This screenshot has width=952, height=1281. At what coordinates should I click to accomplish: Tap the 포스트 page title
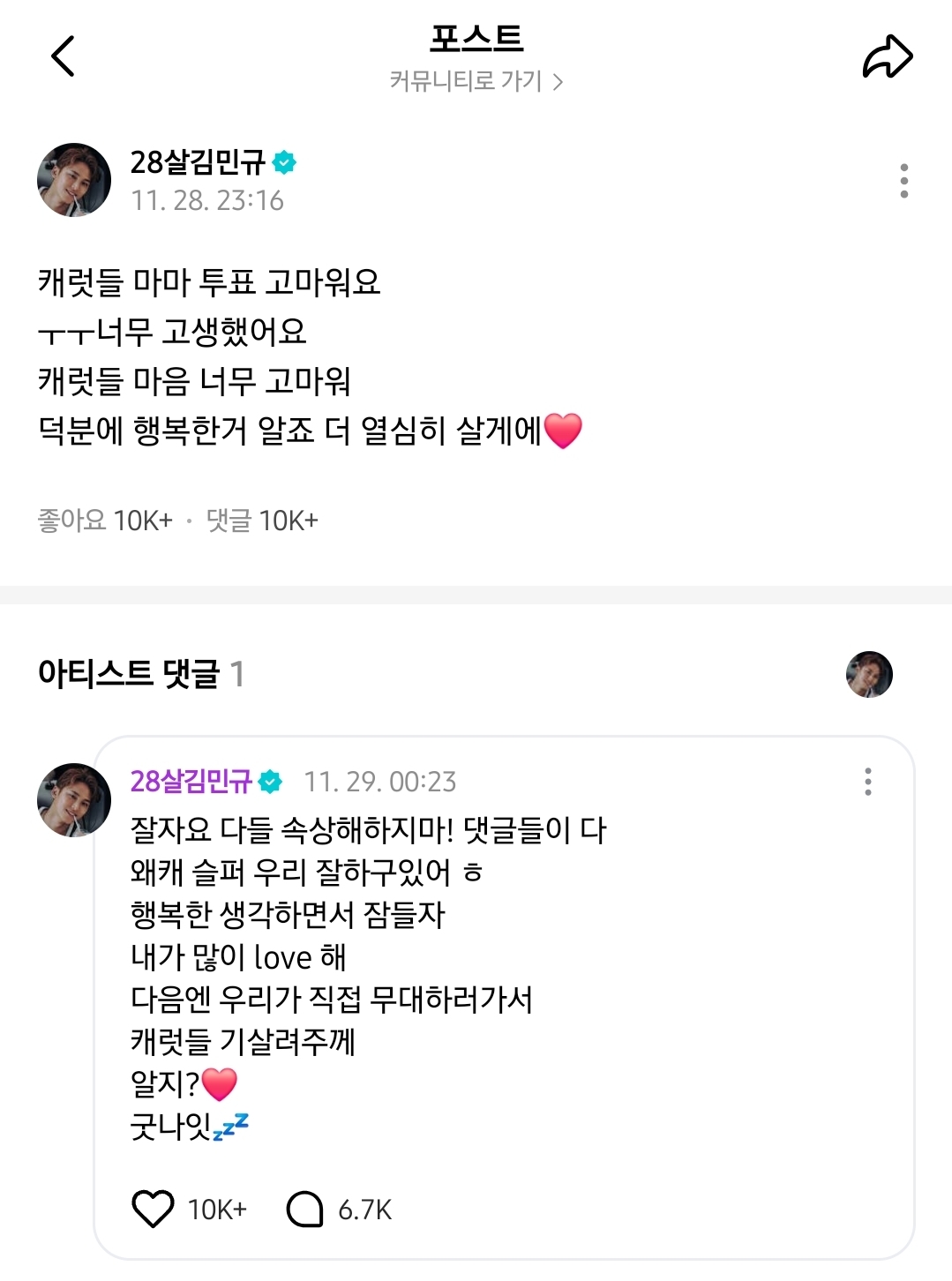click(x=476, y=39)
